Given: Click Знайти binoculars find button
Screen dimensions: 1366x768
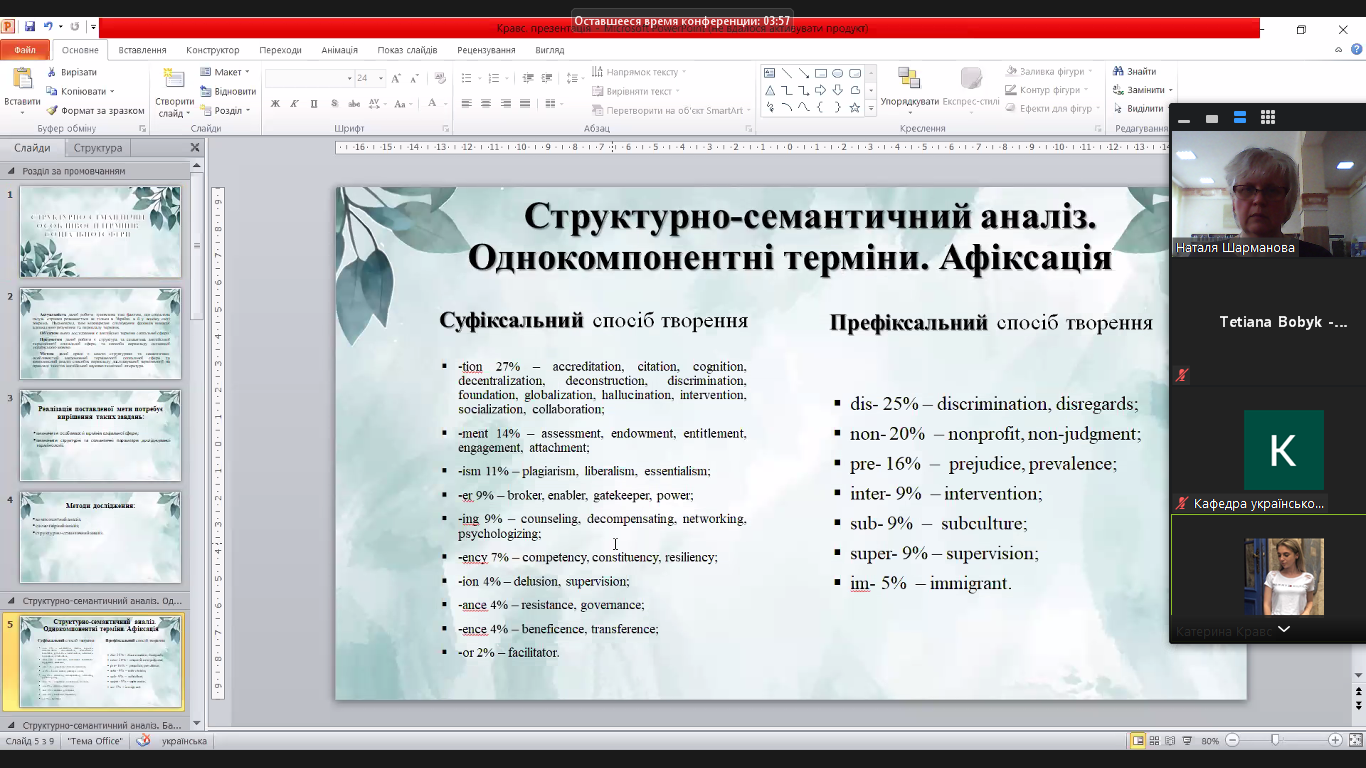Looking at the screenshot, I should pyautogui.click(x=1135, y=72).
